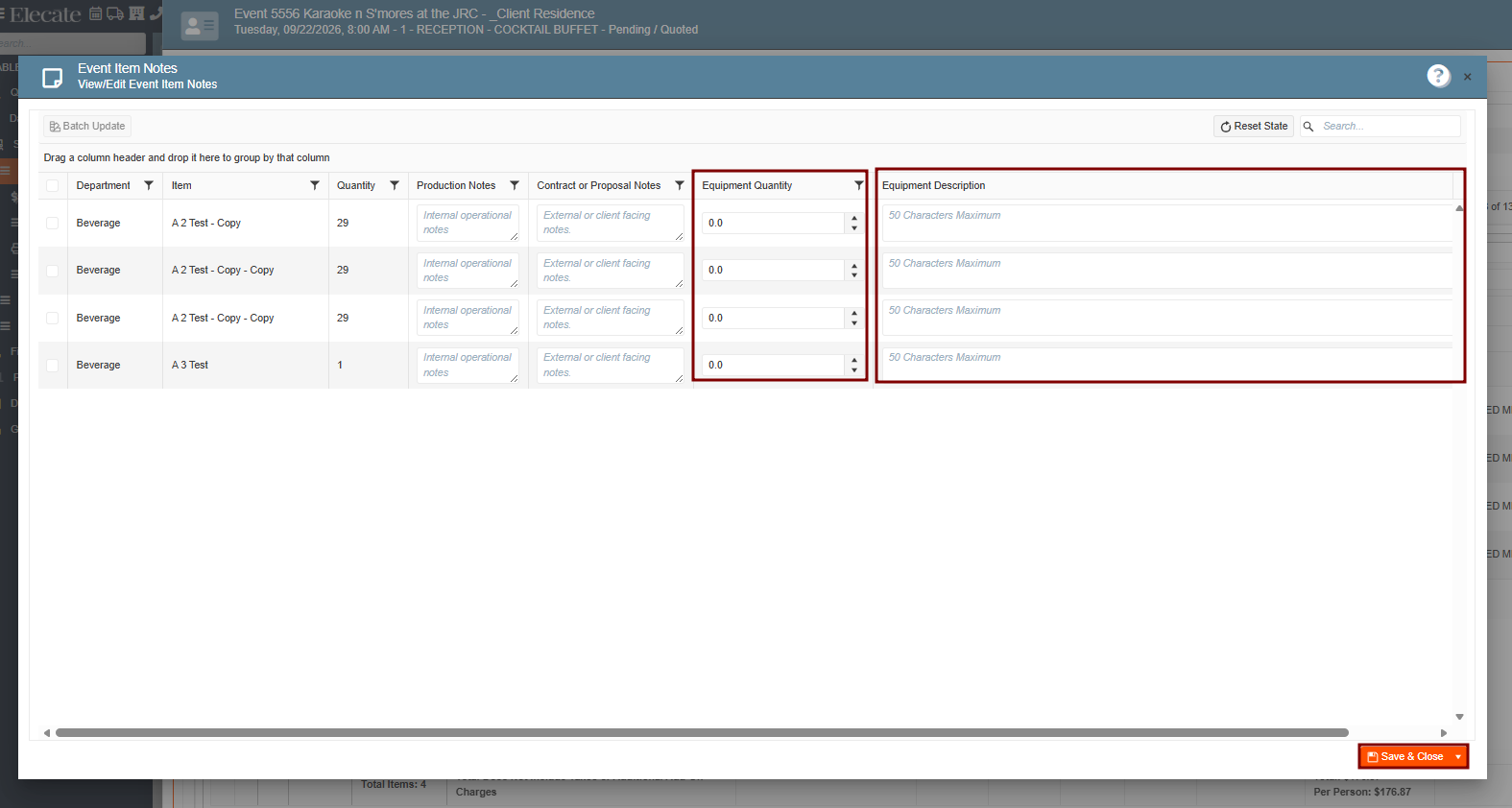This screenshot has width=1512, height=808.
Task: Select the A 3 Test item cell
Action: [x=246, y=365]
